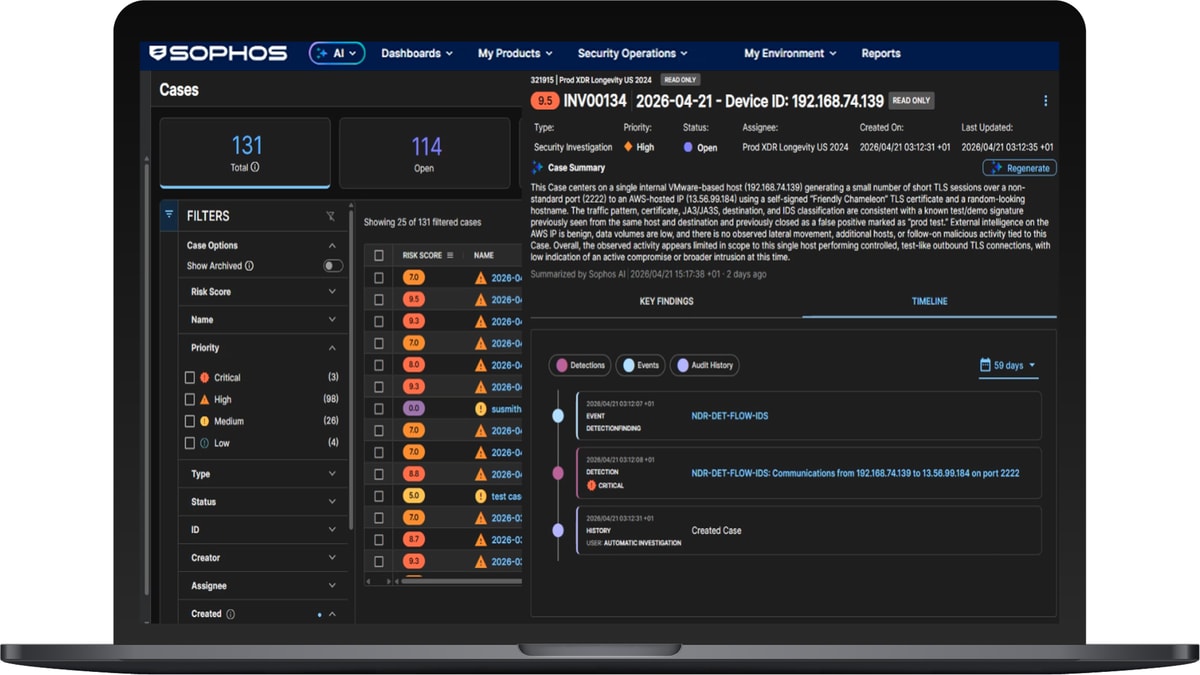Click the Risk Score column menu icon
The width and height of the screenshot is (1200, 675).
click(x=451, y=255)
